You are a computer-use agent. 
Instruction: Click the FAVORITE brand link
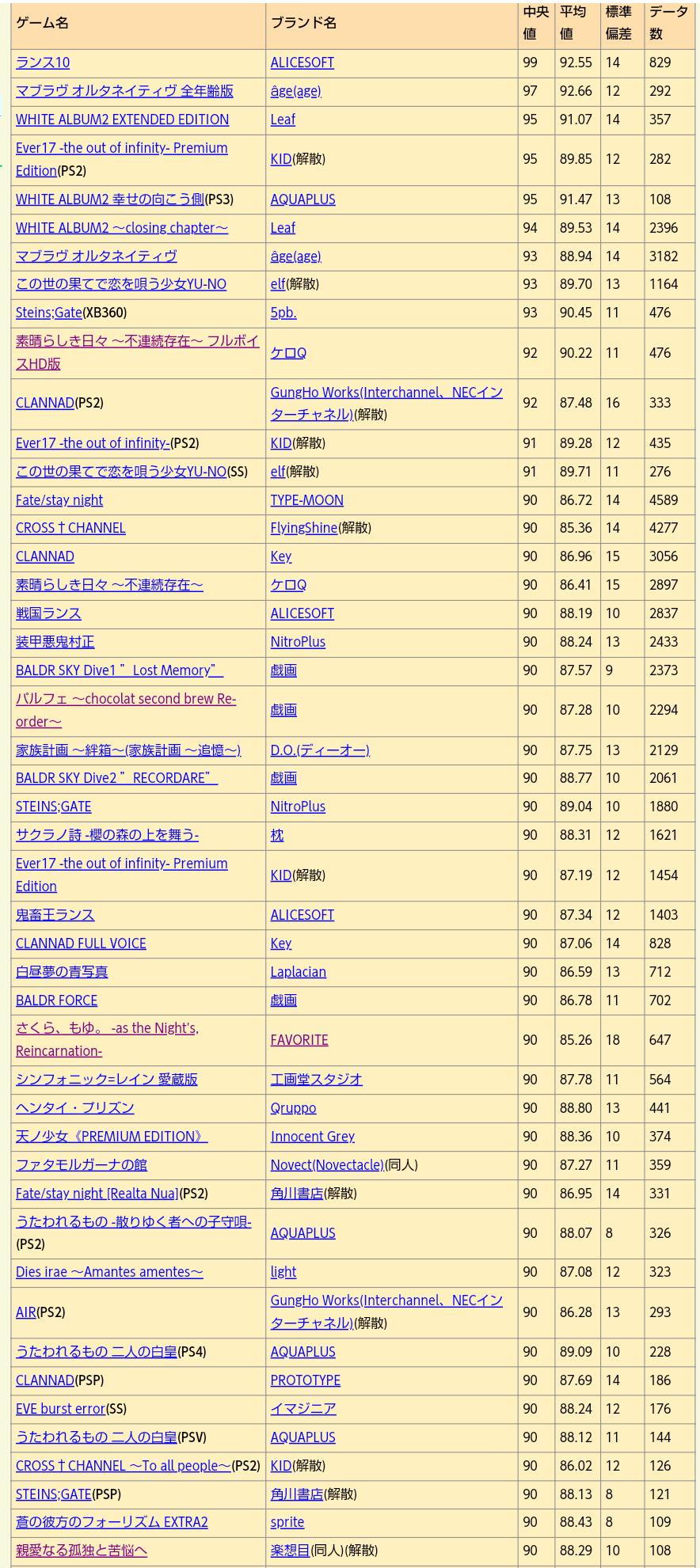[299, 1040]
